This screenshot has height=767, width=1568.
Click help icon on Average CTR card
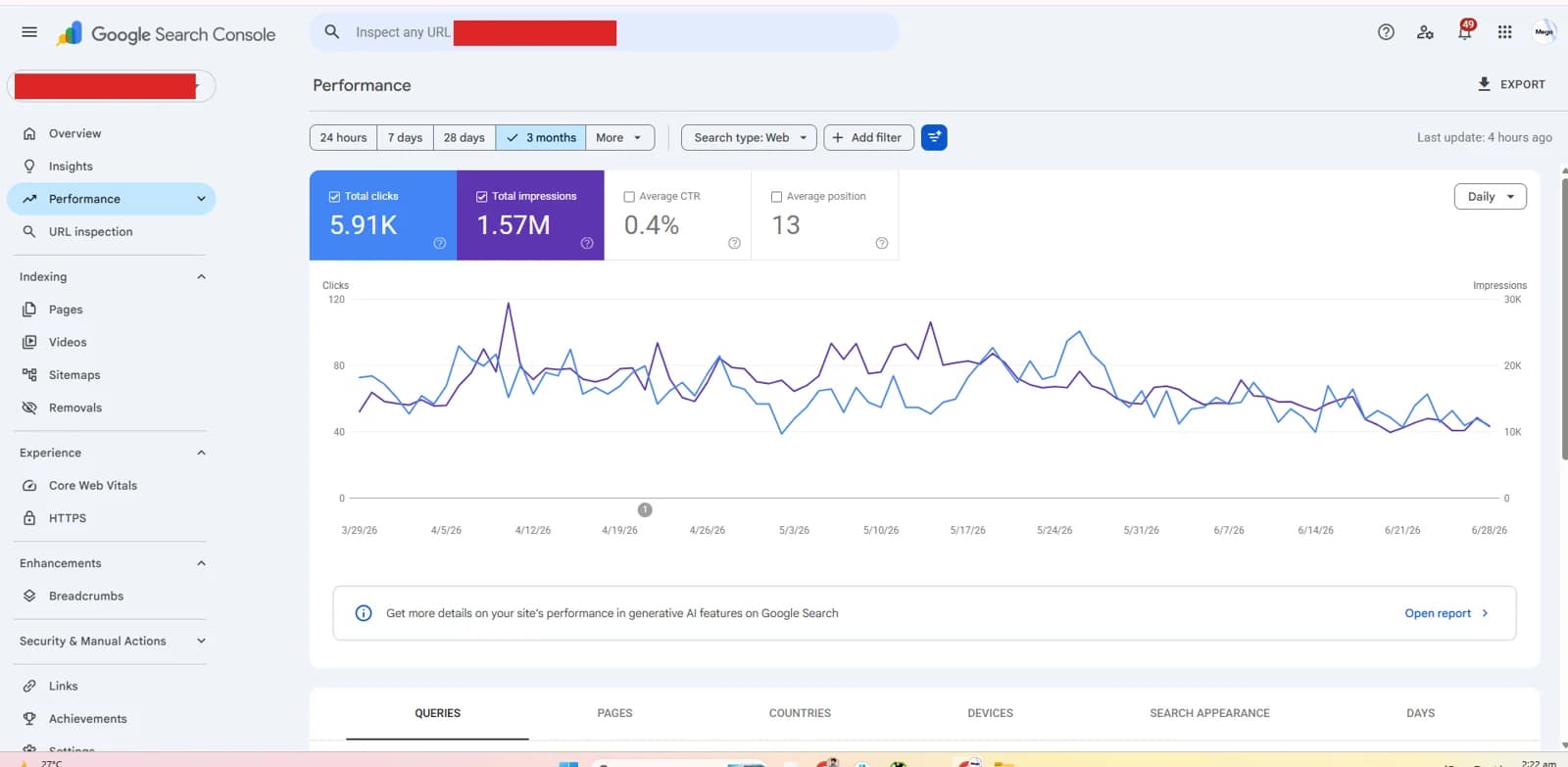[x=734, y=243]
